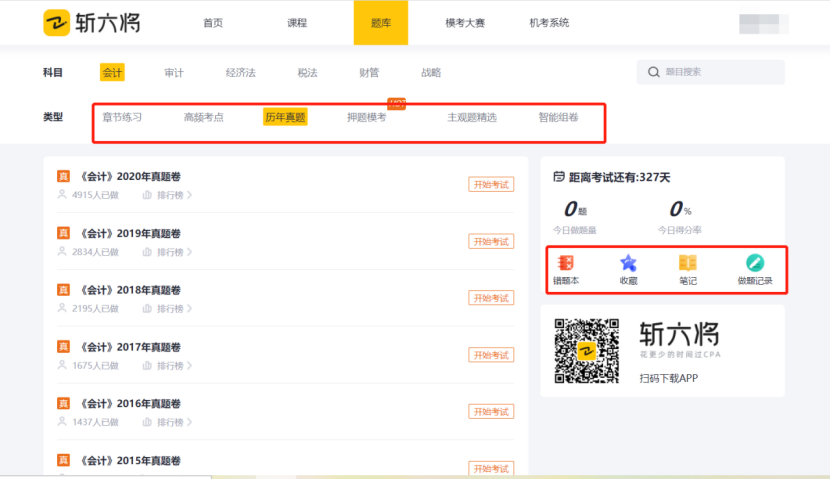Open the 收藏 favorites star
The width and height of the screenshot is (830, 480).
coord(628,270)
